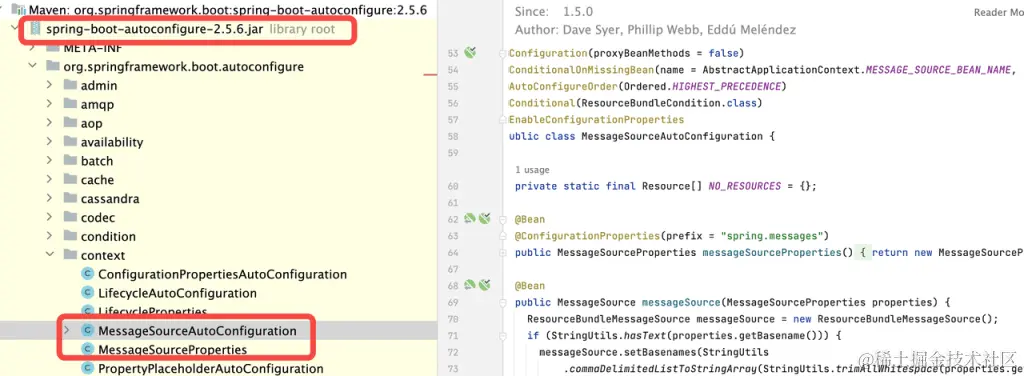This screenshot has height=376, width=1024.
Task: Click the Maven library icon
Action: point(18,10)
